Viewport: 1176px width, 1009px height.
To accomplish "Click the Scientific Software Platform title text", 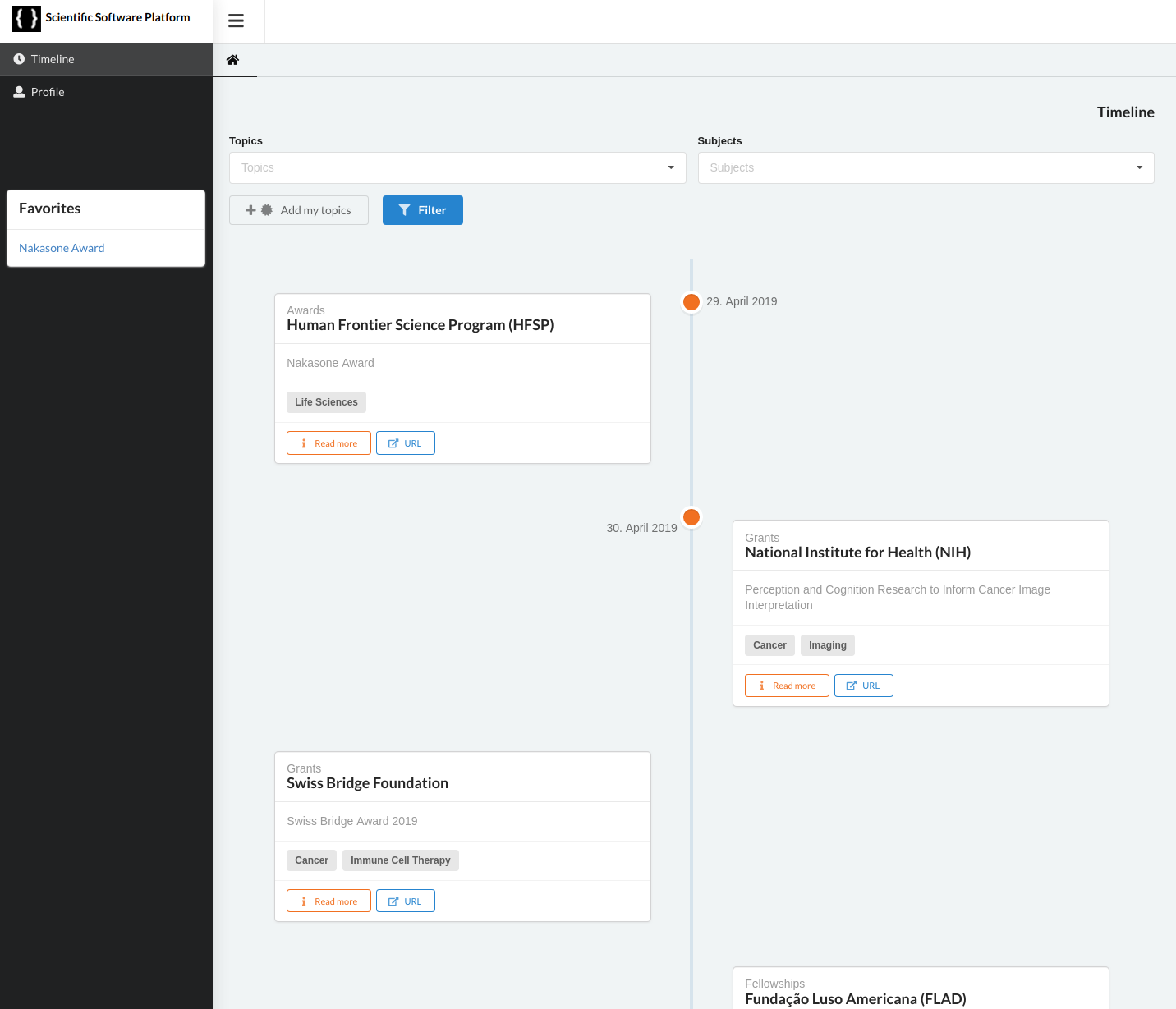I will tap(117, 17).
